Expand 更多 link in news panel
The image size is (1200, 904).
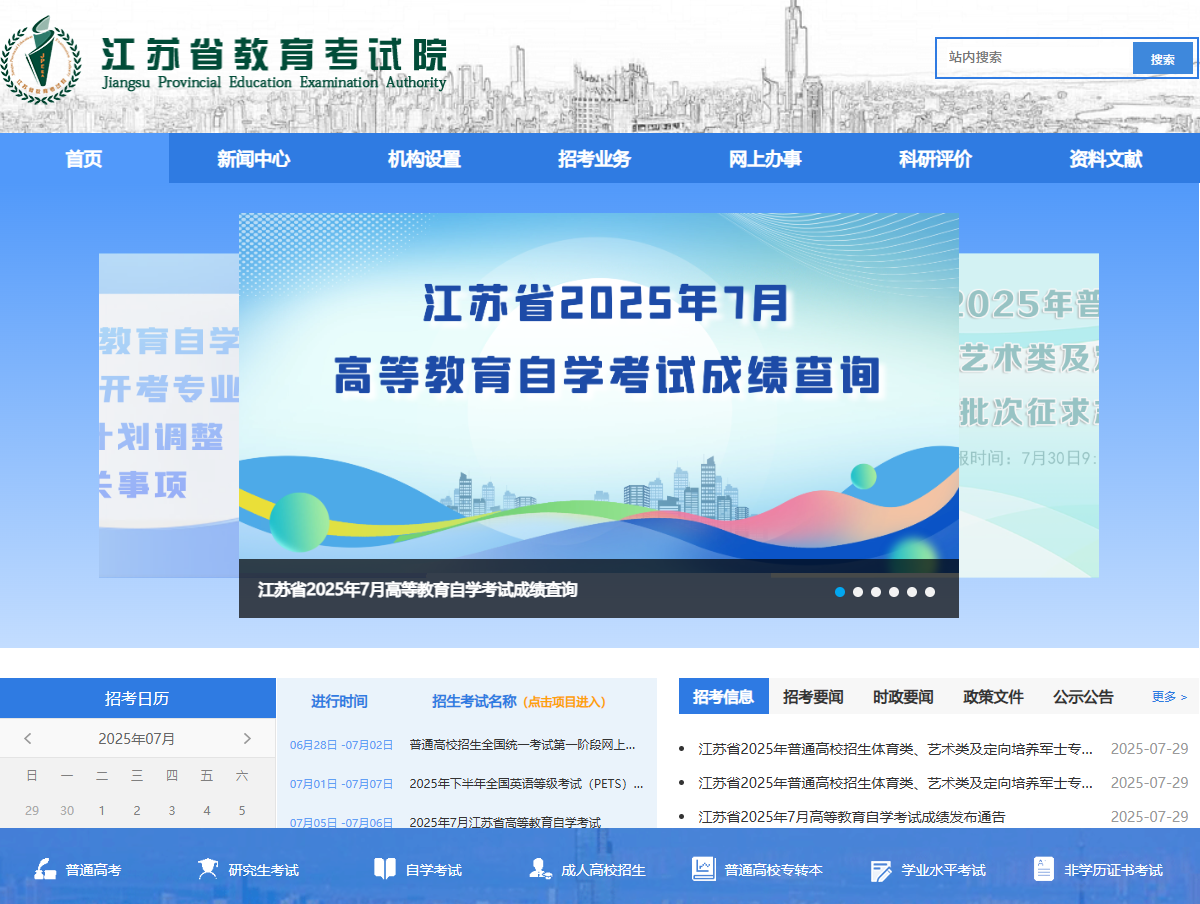pos(1169,697)
